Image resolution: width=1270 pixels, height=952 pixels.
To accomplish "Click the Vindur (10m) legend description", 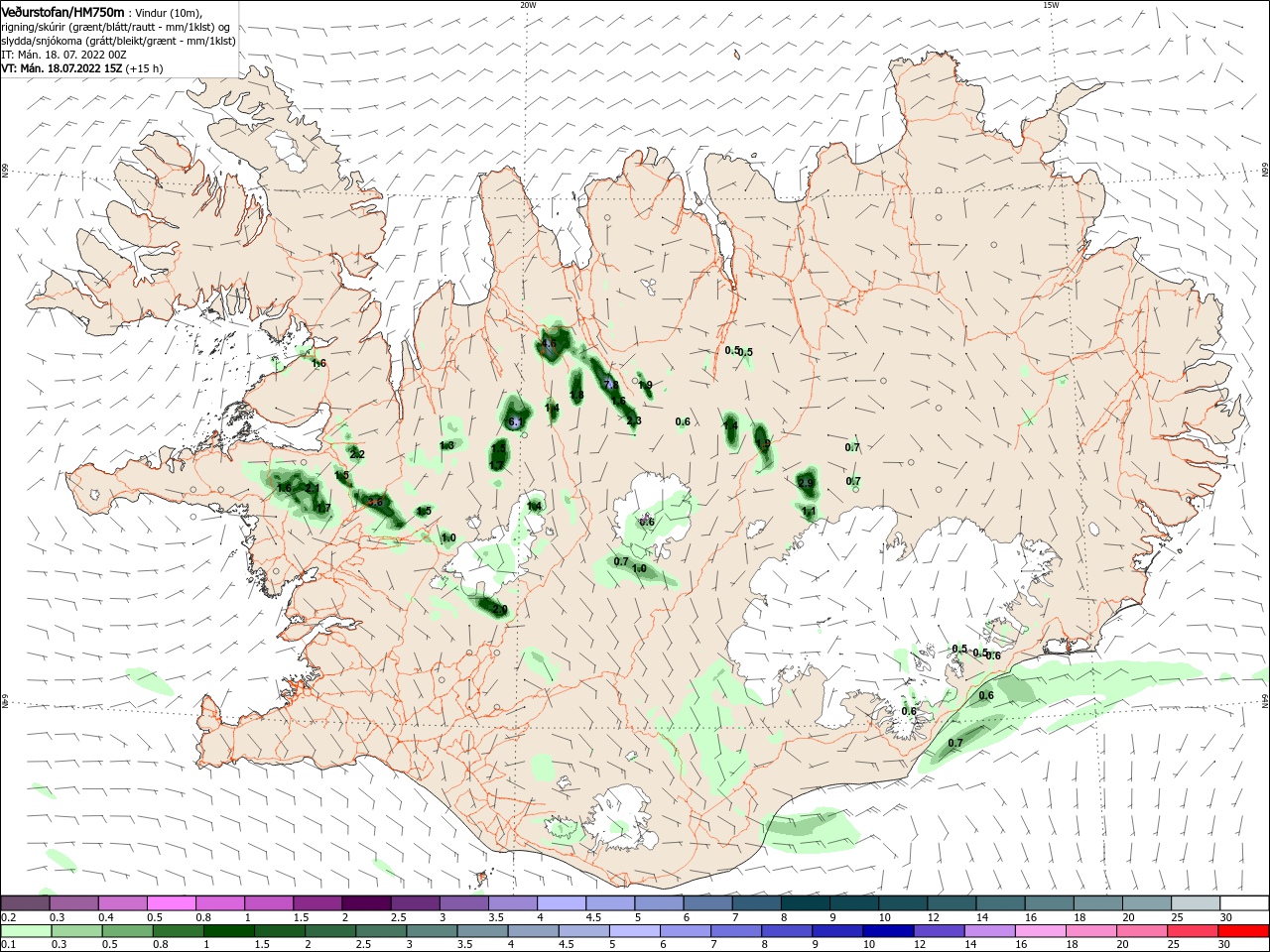I will click(x=168, y=13).
